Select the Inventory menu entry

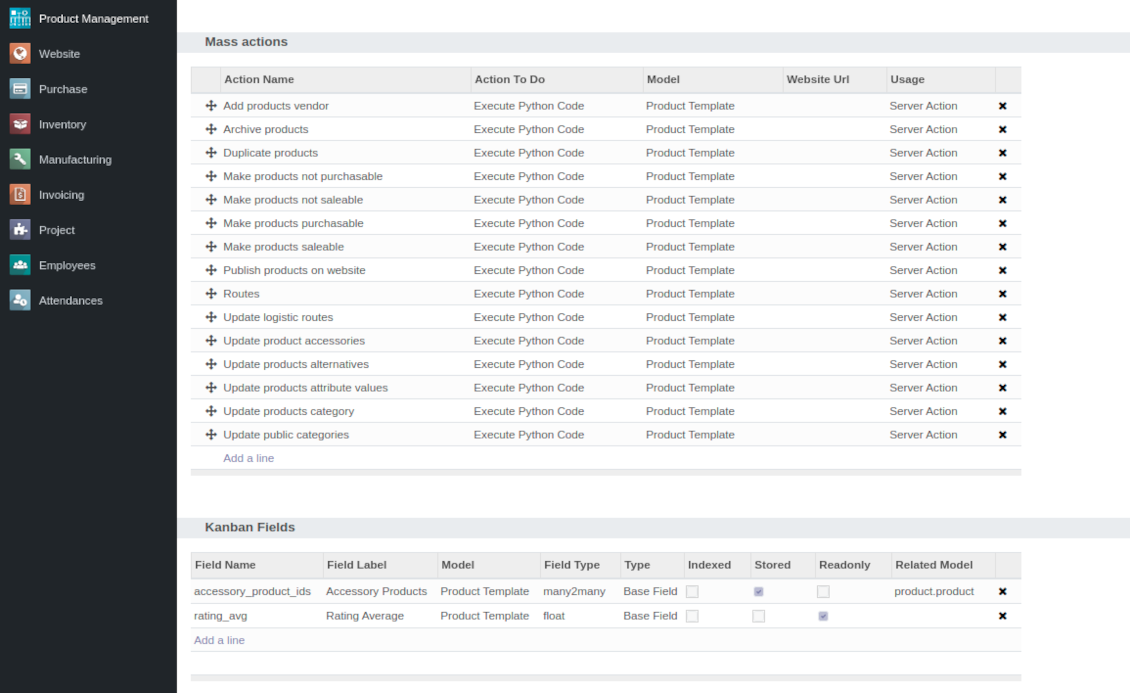[x=62, y=125]
